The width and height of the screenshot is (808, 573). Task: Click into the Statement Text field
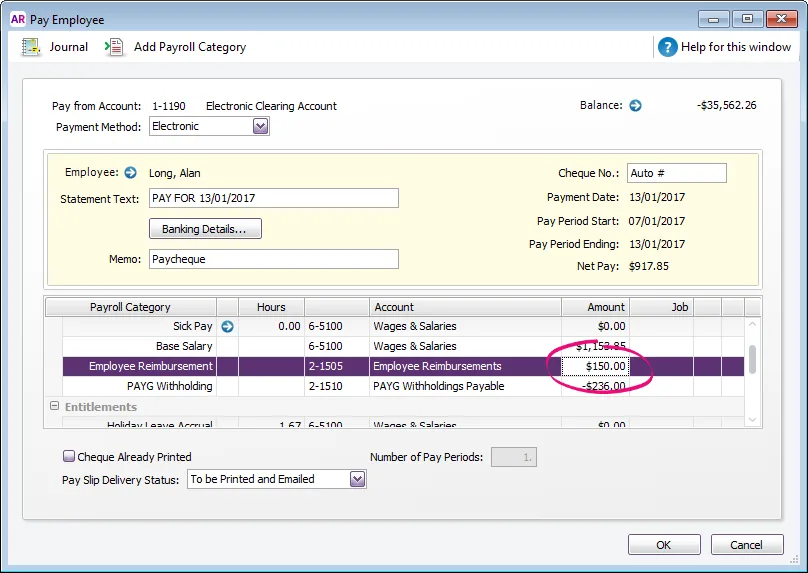coord(274,198)
